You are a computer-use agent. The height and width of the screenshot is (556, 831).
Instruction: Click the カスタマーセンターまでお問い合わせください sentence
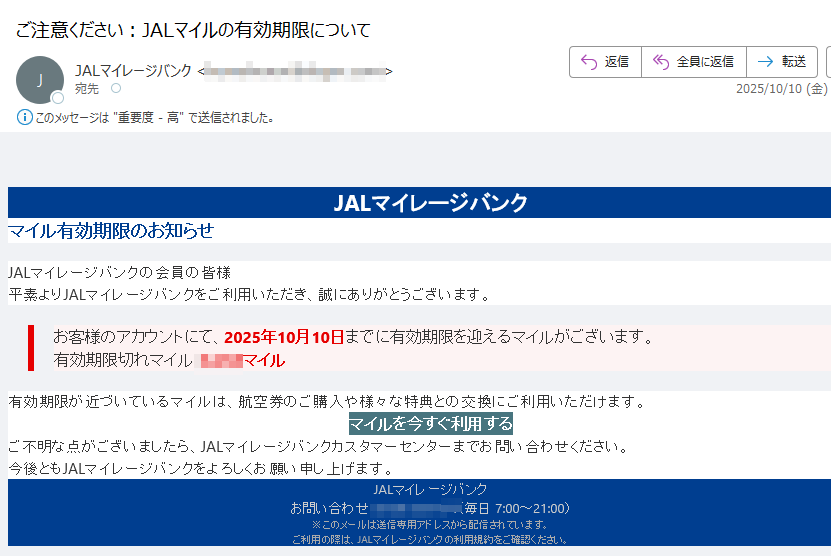coord(319,446)
